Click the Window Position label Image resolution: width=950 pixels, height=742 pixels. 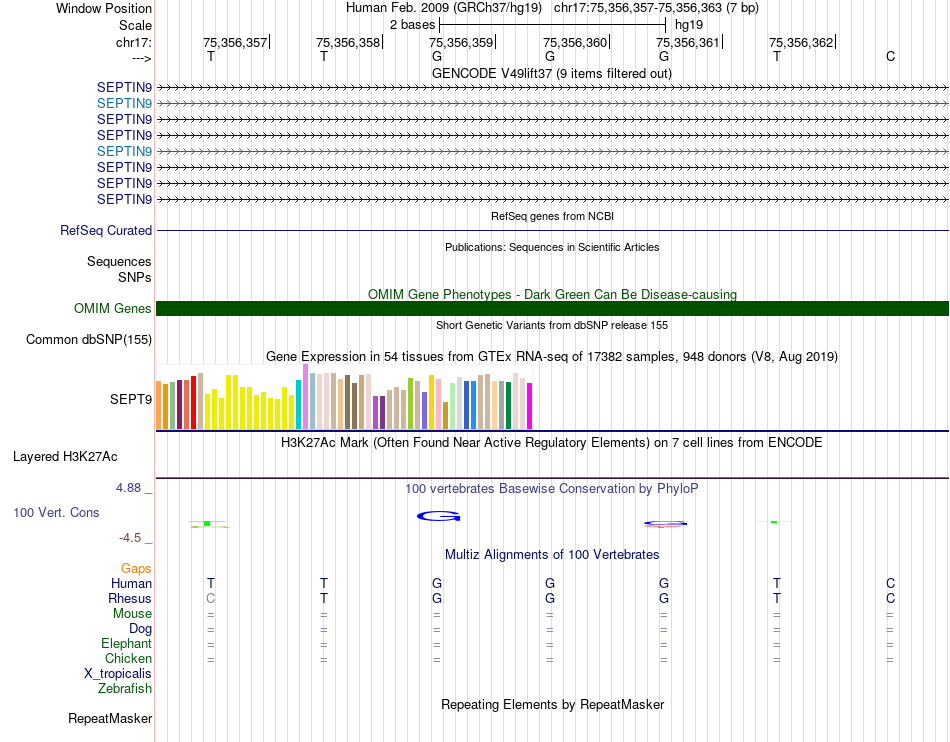[104, 8]
